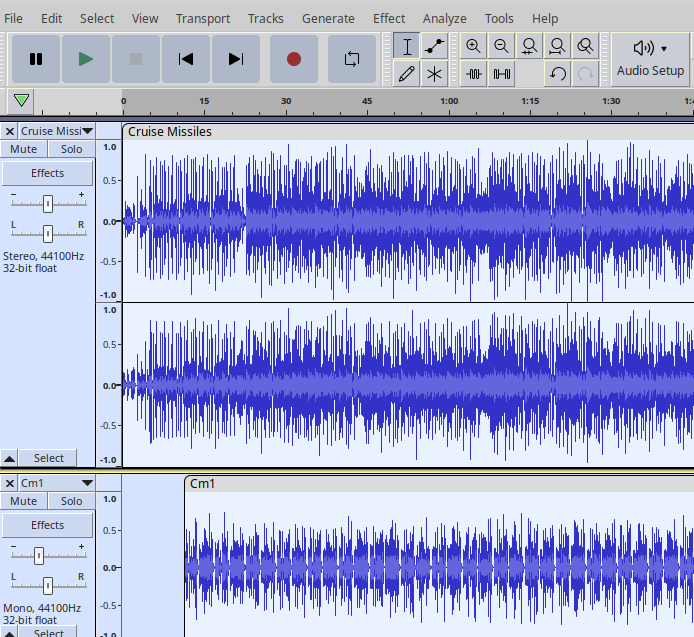The image size is (694, 637).
Task: Start playback with the Play button
Action: pyautogui.click(x=86, y=59)
